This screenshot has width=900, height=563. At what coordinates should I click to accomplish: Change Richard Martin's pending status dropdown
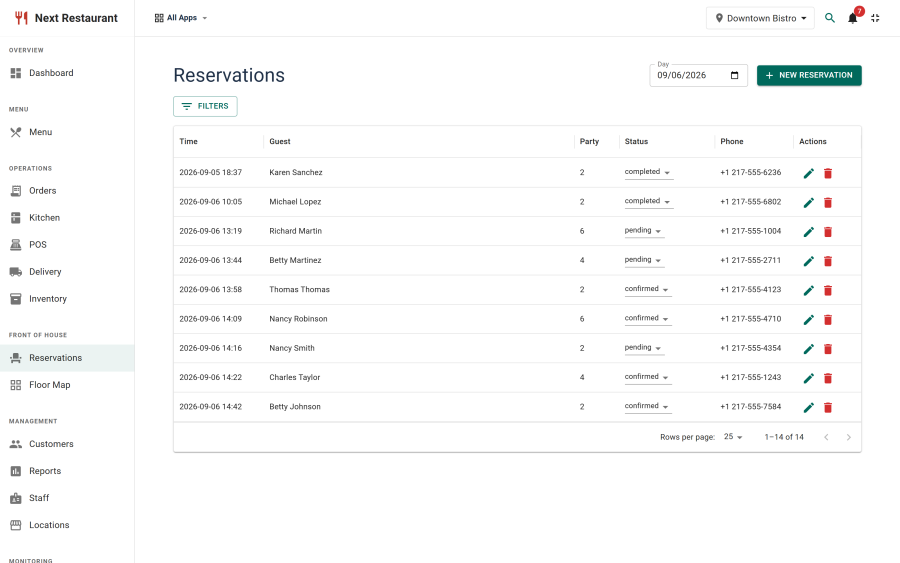644,231
